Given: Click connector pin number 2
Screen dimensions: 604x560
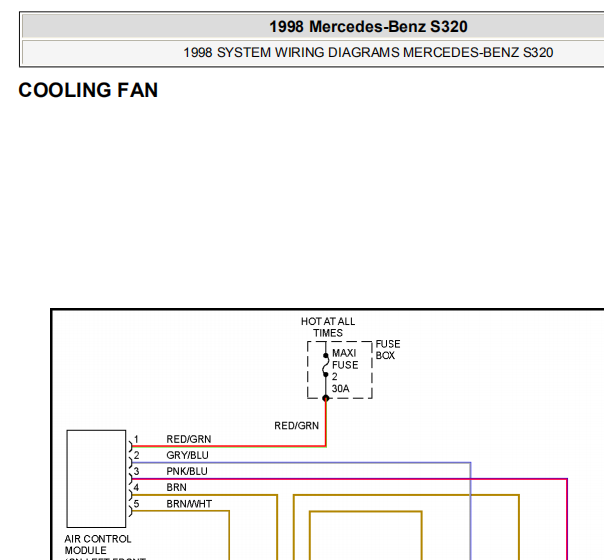Looking at the screenshot, I should click(x=136, y=455).
